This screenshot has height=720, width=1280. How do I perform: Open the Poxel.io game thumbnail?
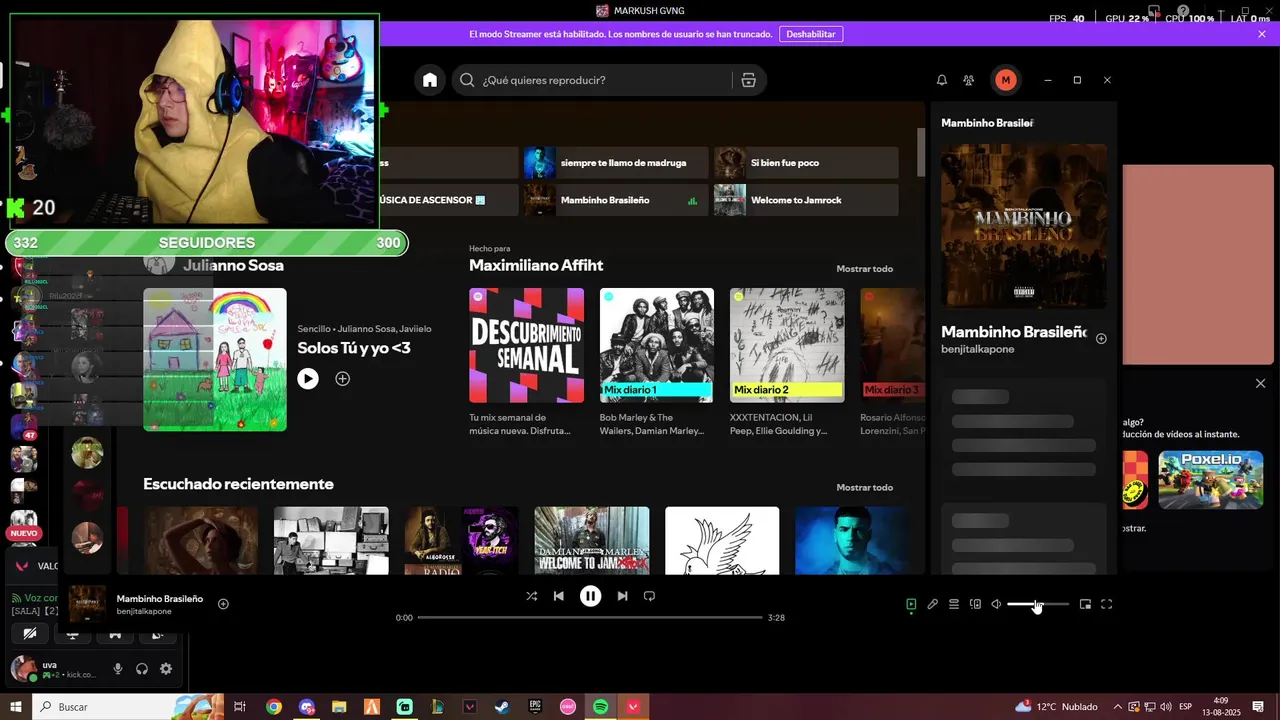(x=1211, y=480)
